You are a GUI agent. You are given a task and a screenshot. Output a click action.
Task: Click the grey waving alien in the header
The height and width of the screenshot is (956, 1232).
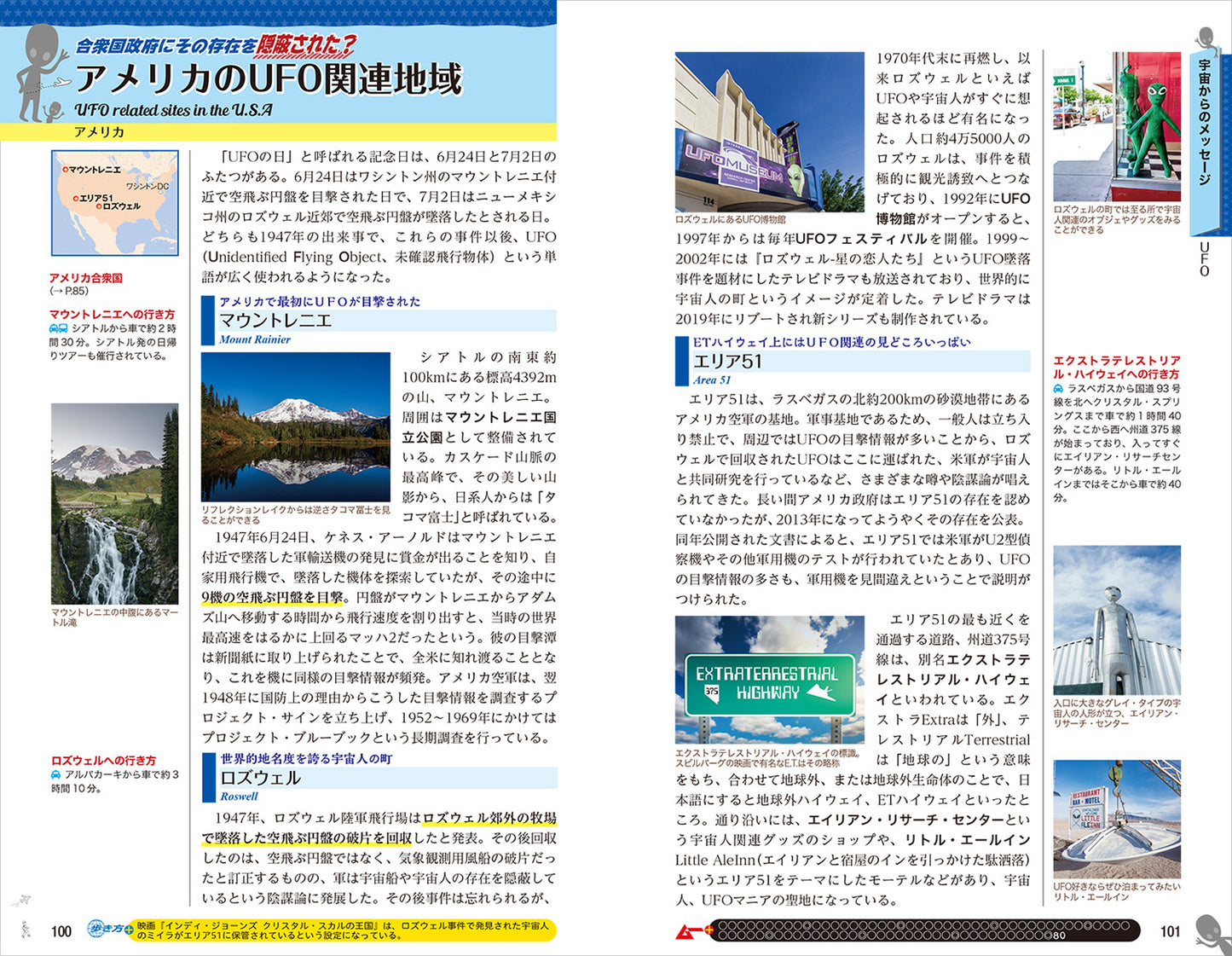pos(44,68)
